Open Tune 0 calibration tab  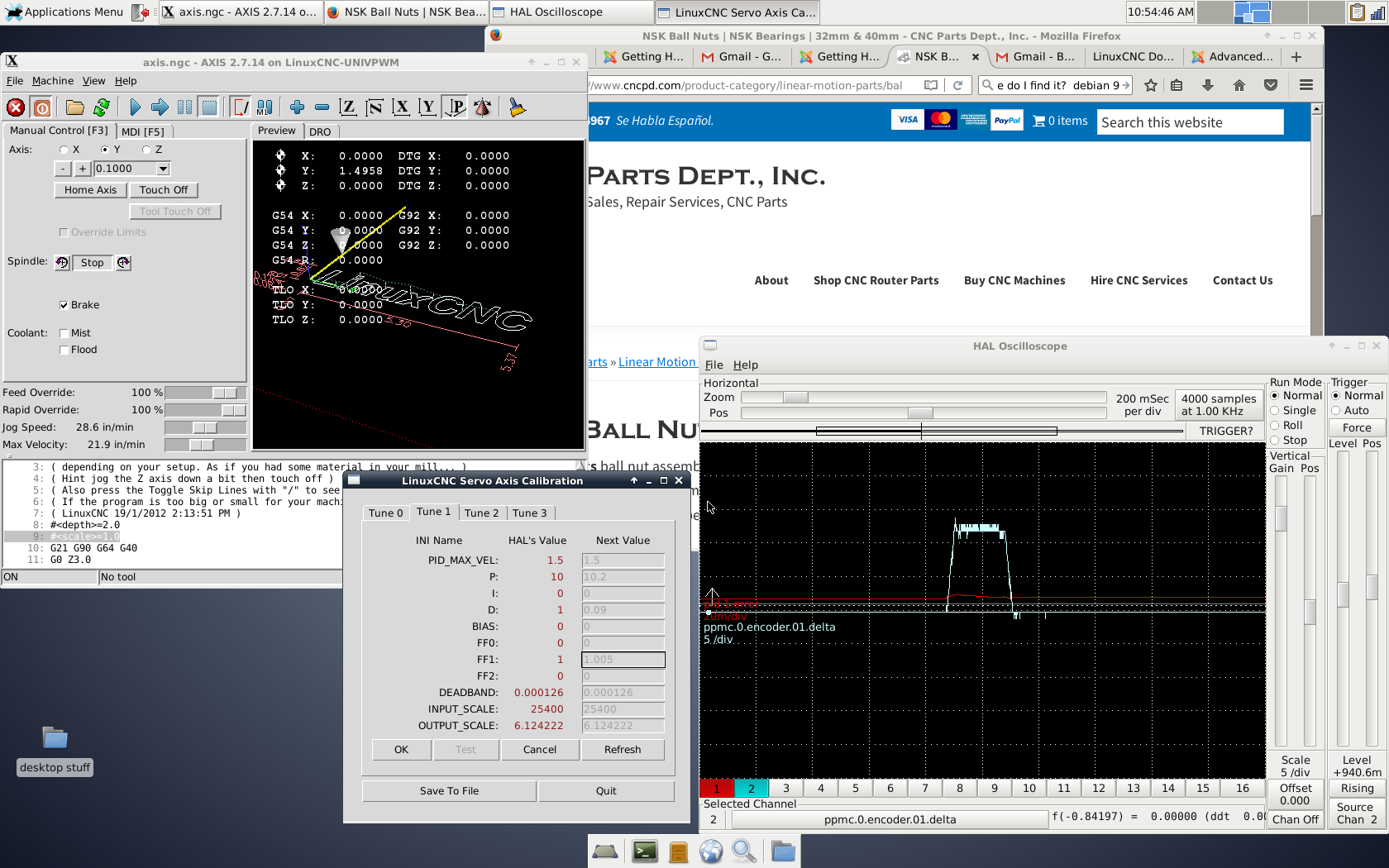[x=385, y=513]
